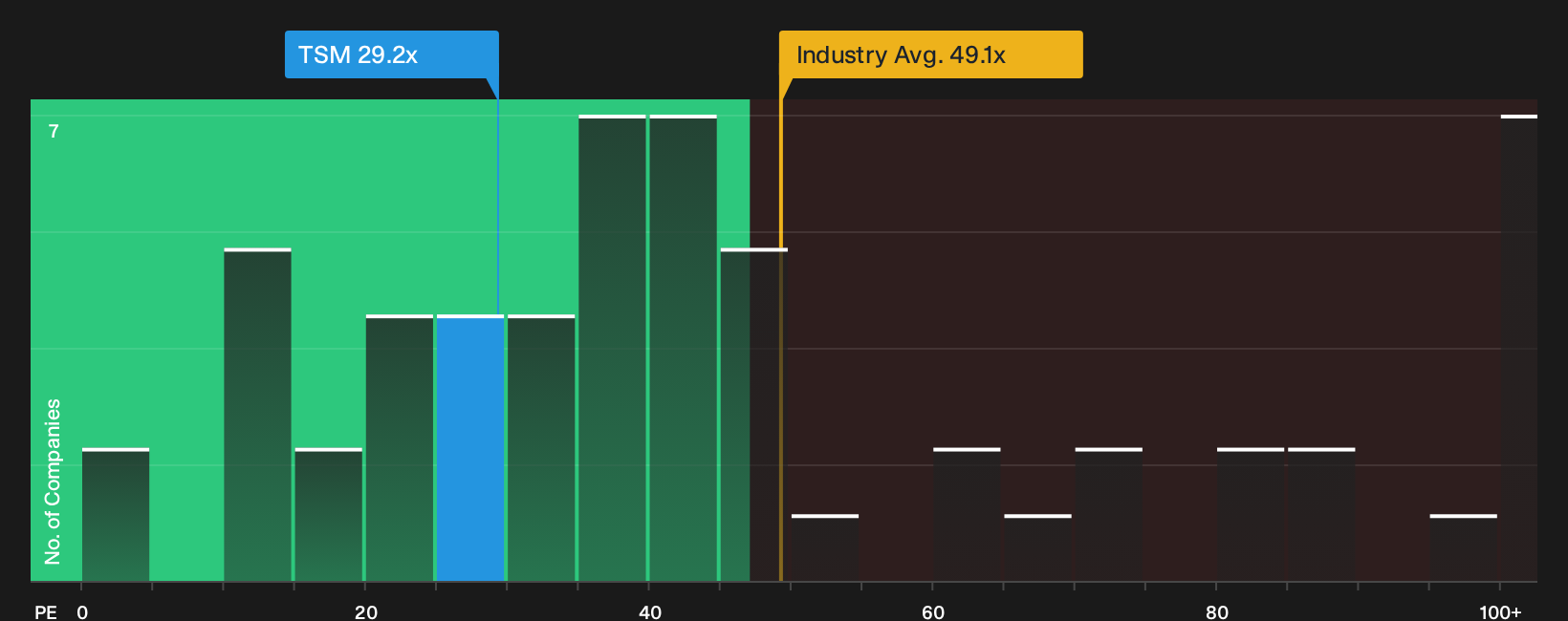Click the No. of Companies axis title
Viewport: 1568px width, 621px height.
coord(53,481)
